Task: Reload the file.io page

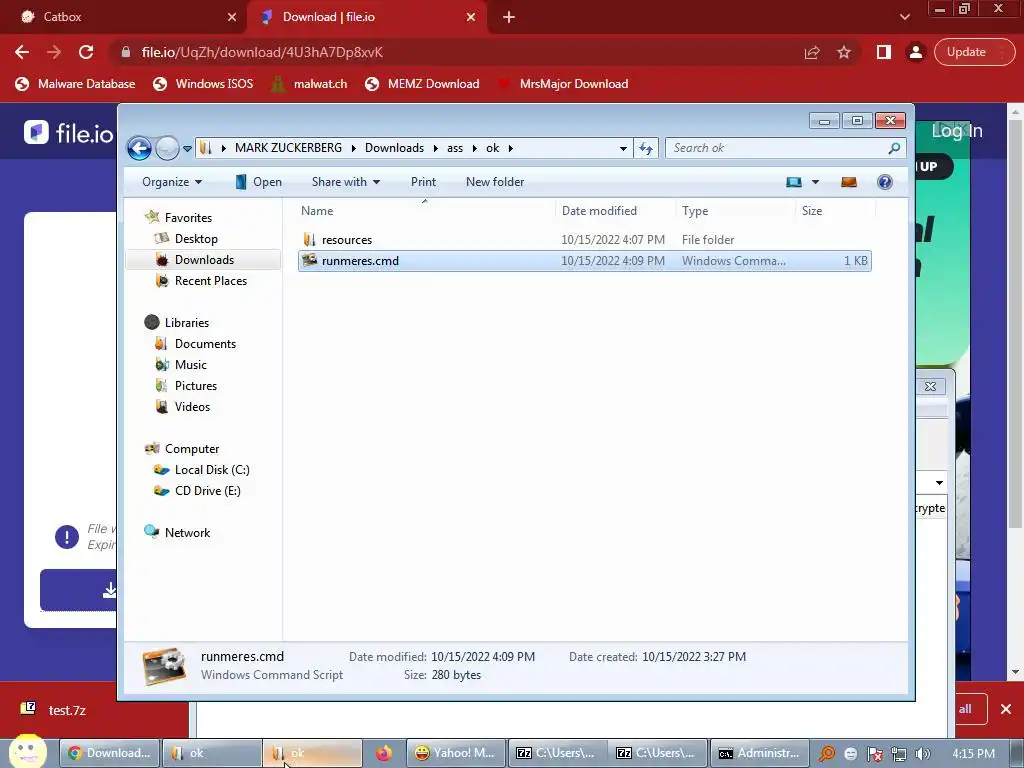Action: tap(86, 52)
